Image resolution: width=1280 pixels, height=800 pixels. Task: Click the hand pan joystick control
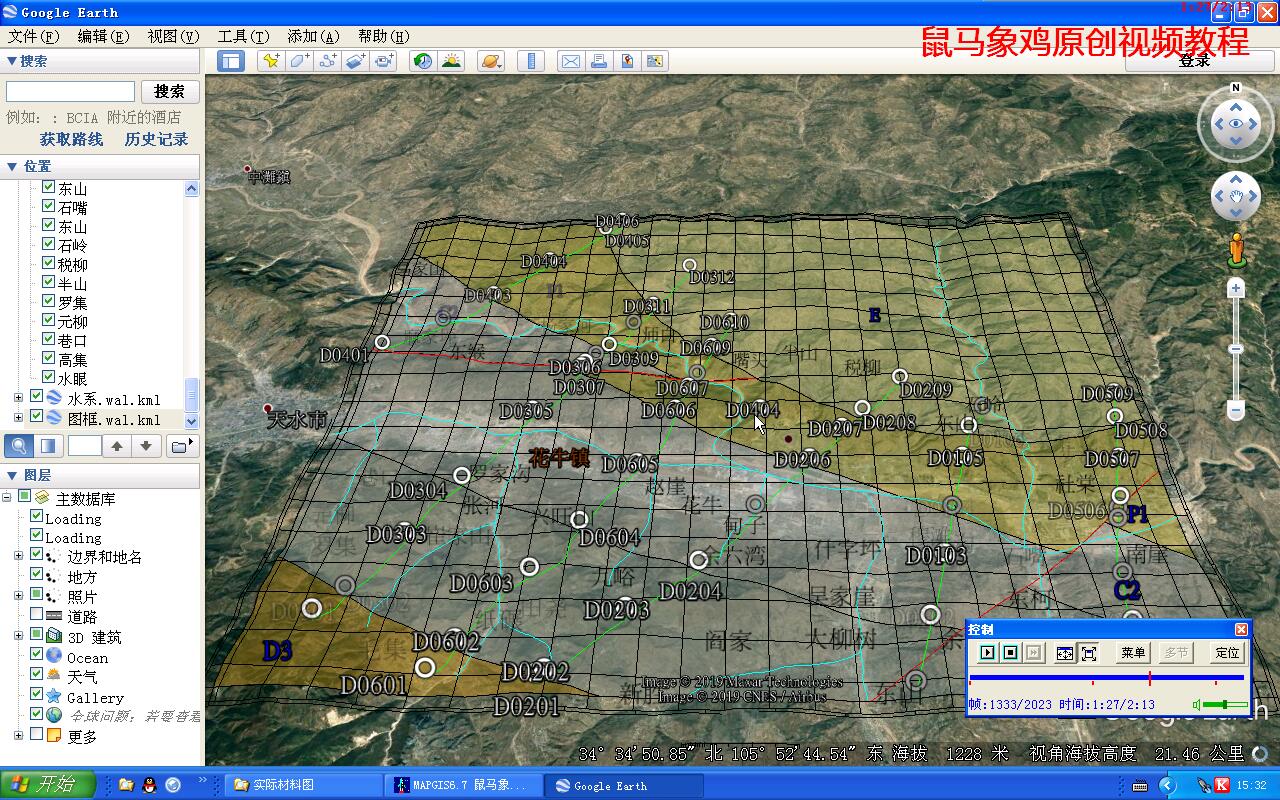pyautogui.click(x=1236, y=196)
